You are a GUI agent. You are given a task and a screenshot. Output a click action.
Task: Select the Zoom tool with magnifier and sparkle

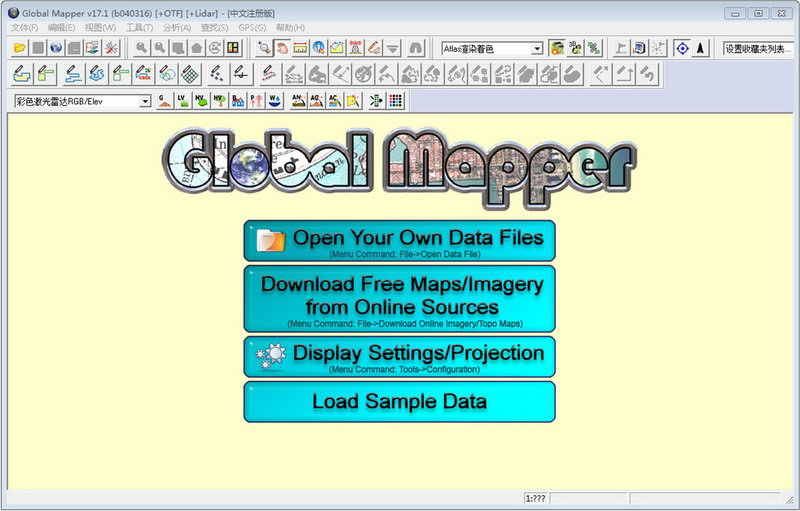click(264, 48)
